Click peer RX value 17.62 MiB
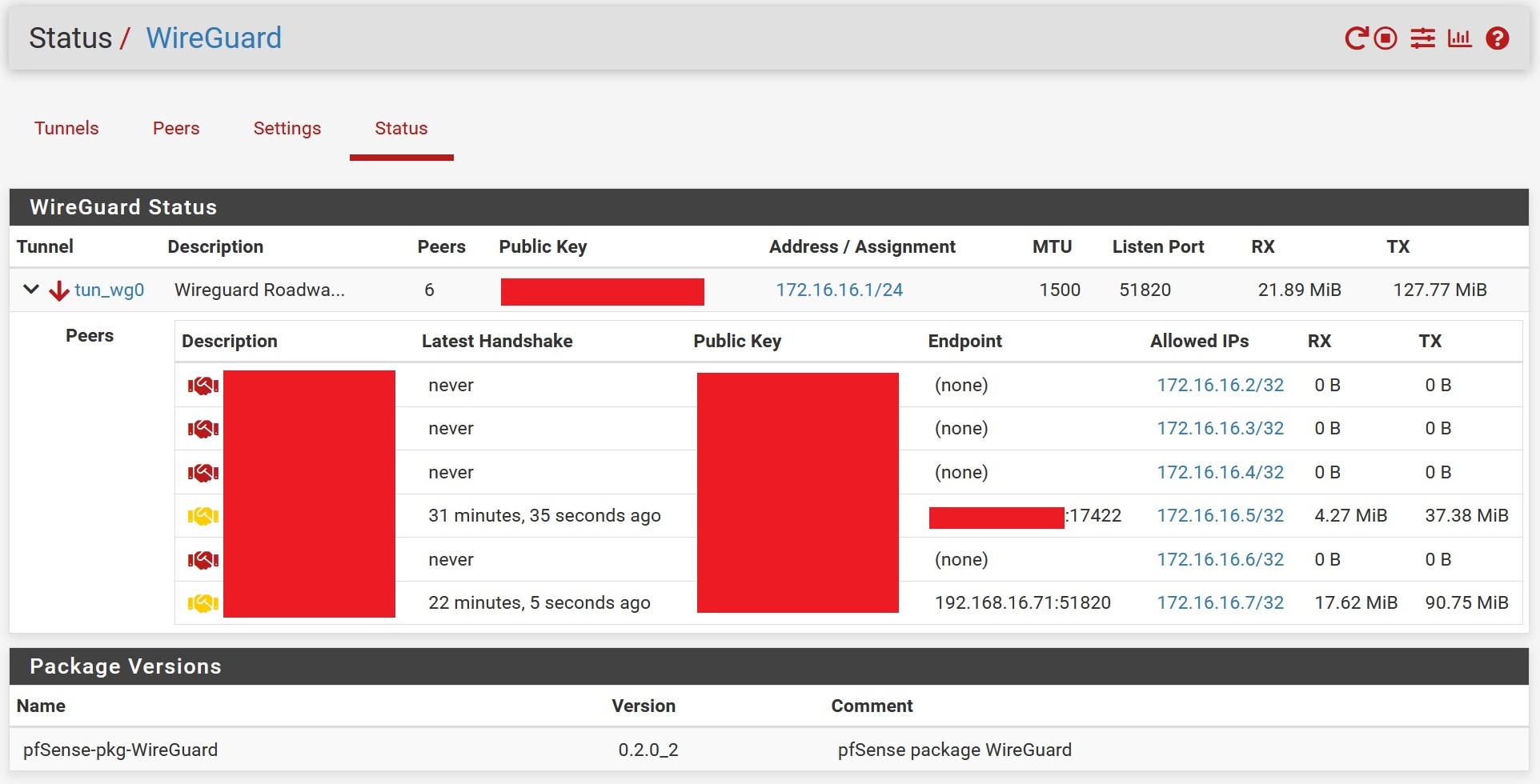Image resolution: width=1540 pixels, height=784 pixels. [x=1356, y=602]
